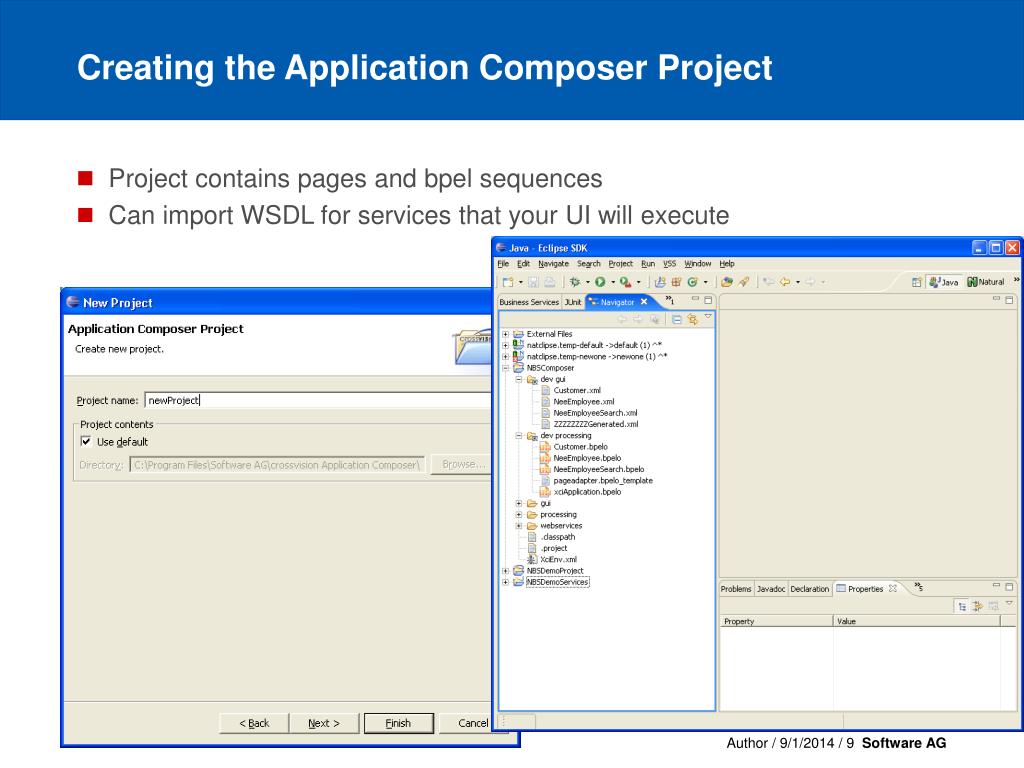Toggle Show Categories in Properties view
The width and height of the screenshot is (1024, 768).
click(962, 607)
